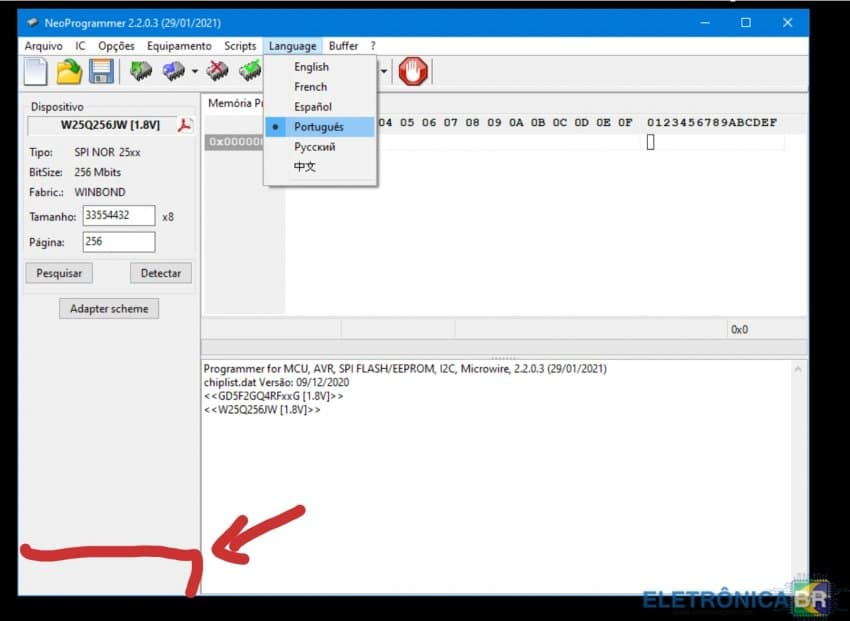Click the SPI NOR 25xx type value
The image size is (850, 621).
coord(107,152)
